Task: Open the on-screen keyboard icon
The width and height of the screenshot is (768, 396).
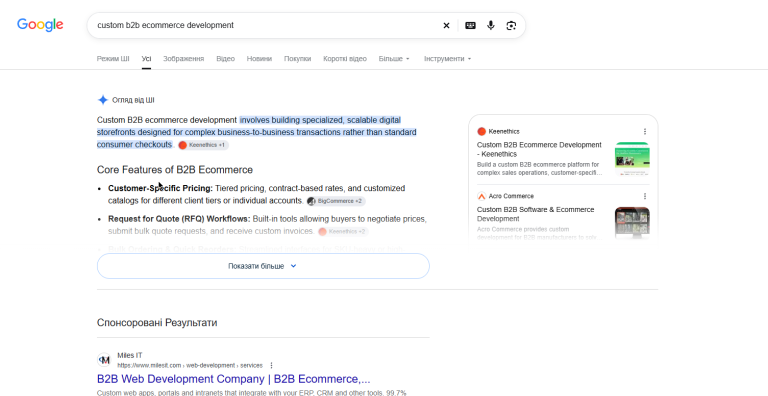Action: [x=470, y=25]
